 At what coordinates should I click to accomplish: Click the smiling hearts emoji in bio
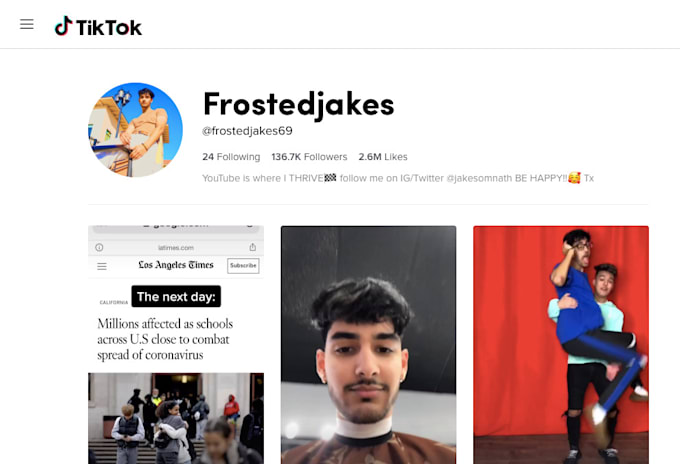pos(574,178)
